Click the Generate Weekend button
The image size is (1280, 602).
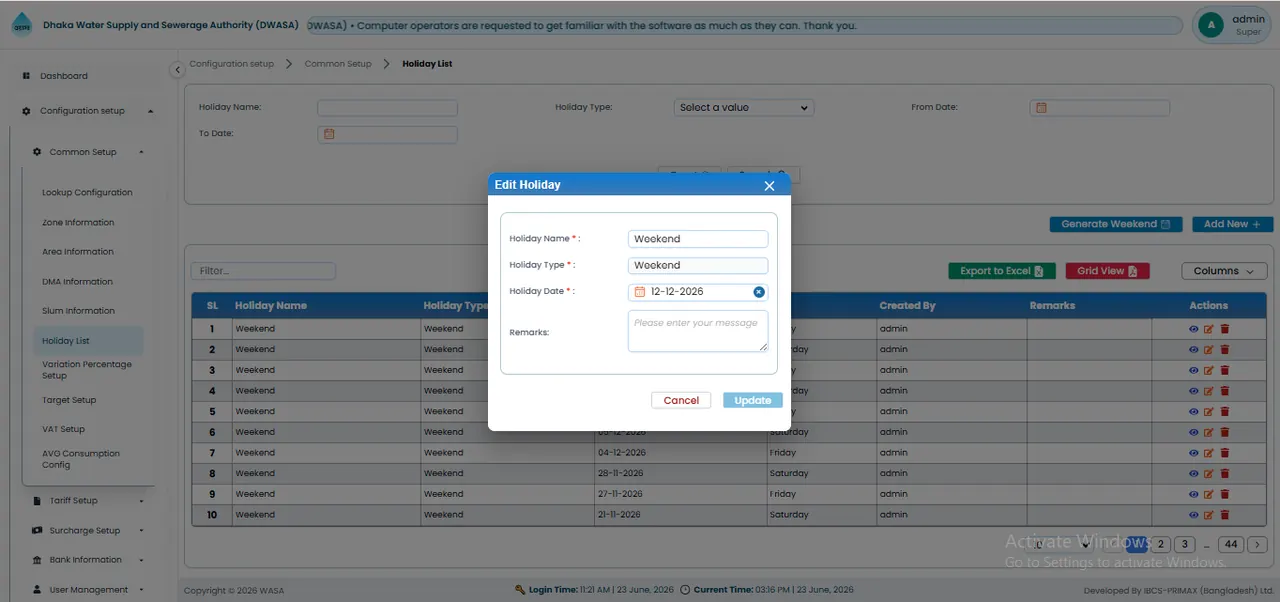tap(1116, 225)
